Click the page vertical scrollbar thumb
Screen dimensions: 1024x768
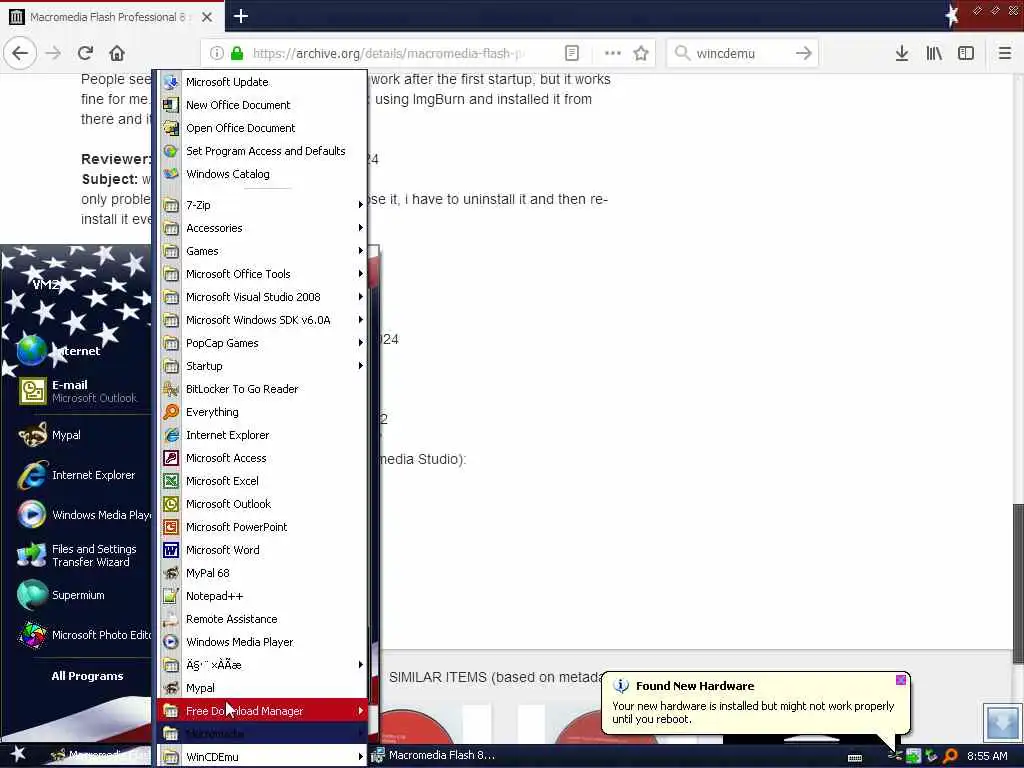point(1017,583)
